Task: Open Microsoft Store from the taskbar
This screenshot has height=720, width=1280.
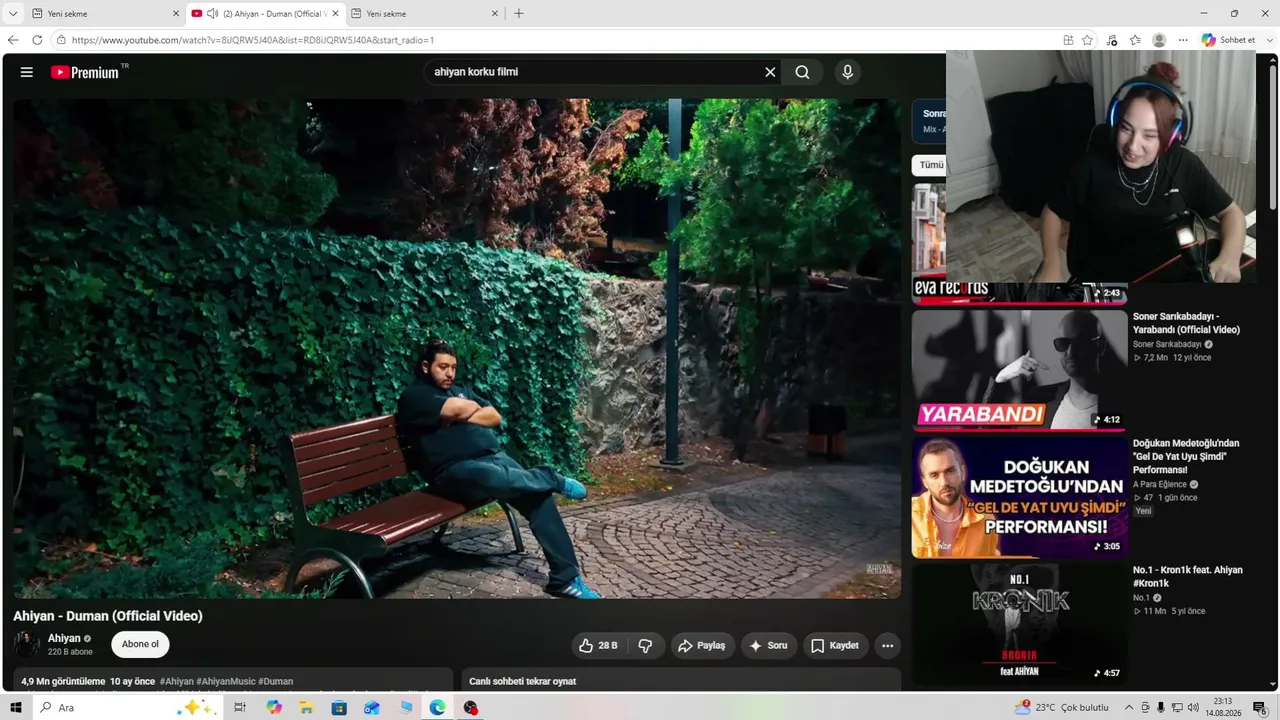Action: coord(339,708)
